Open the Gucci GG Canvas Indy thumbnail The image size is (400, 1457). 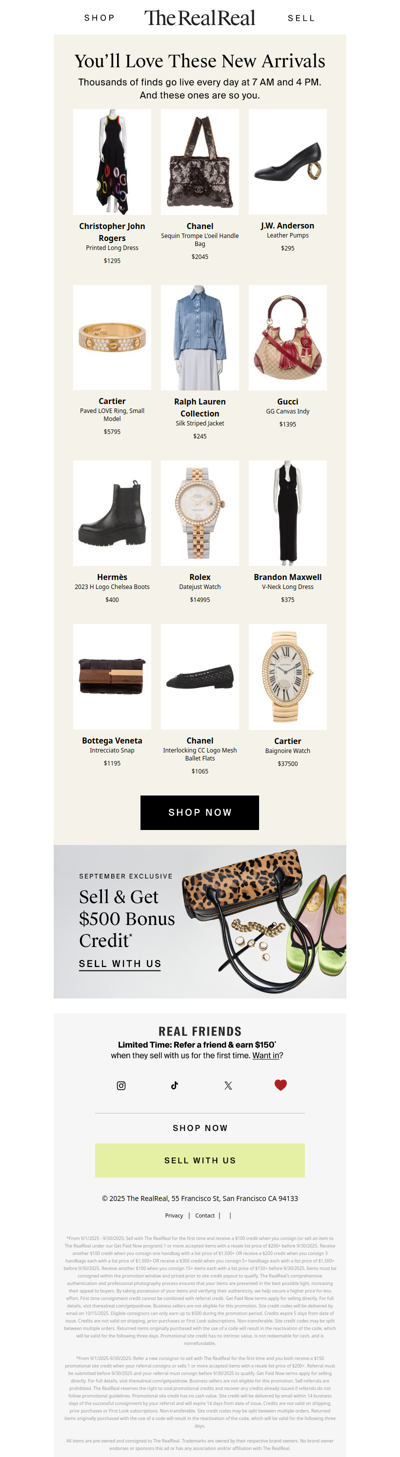[x=288, y=337]
